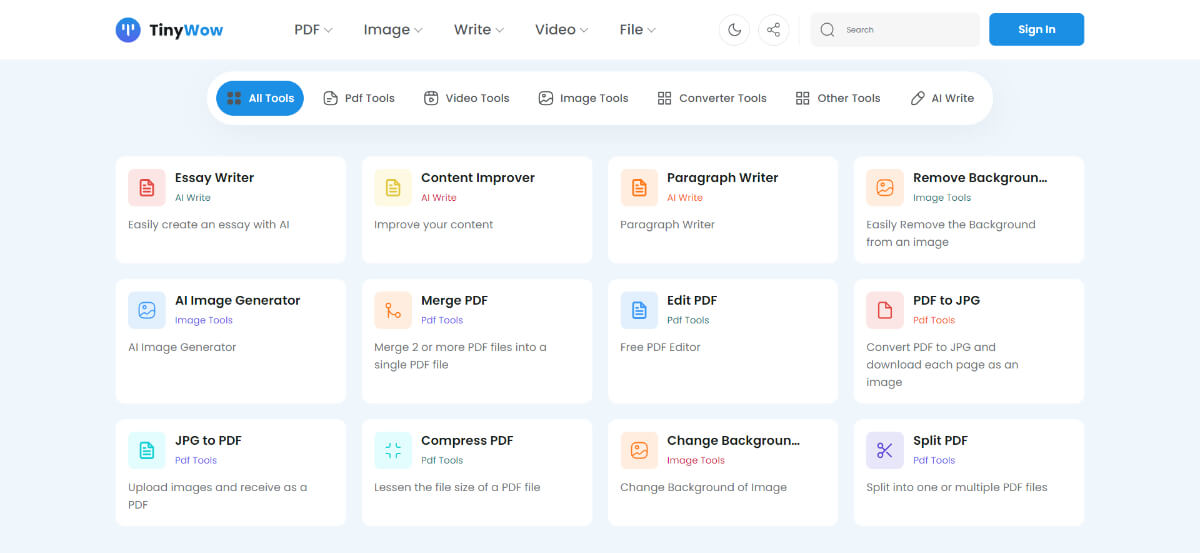The height and width of the screenshot is (553, 1200).
Task: Open the Edit PDF title link
Action: tap(692, 300)
